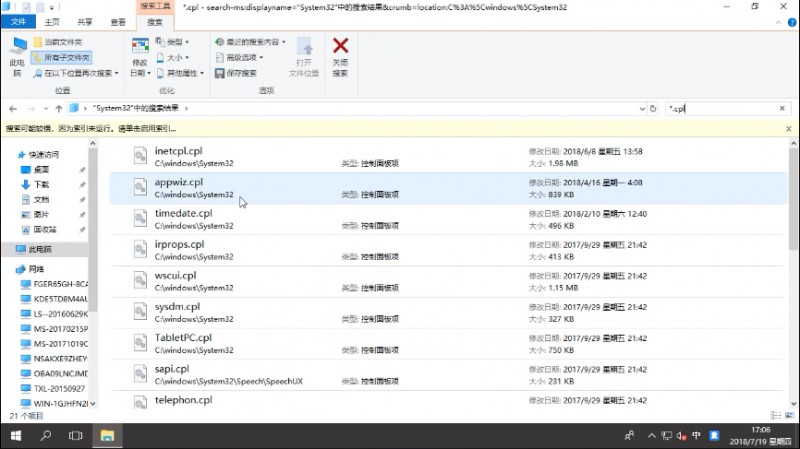The image size is (800, 449).
Task: Open Task View from the taskbar
Action: (x=76, y=436)
